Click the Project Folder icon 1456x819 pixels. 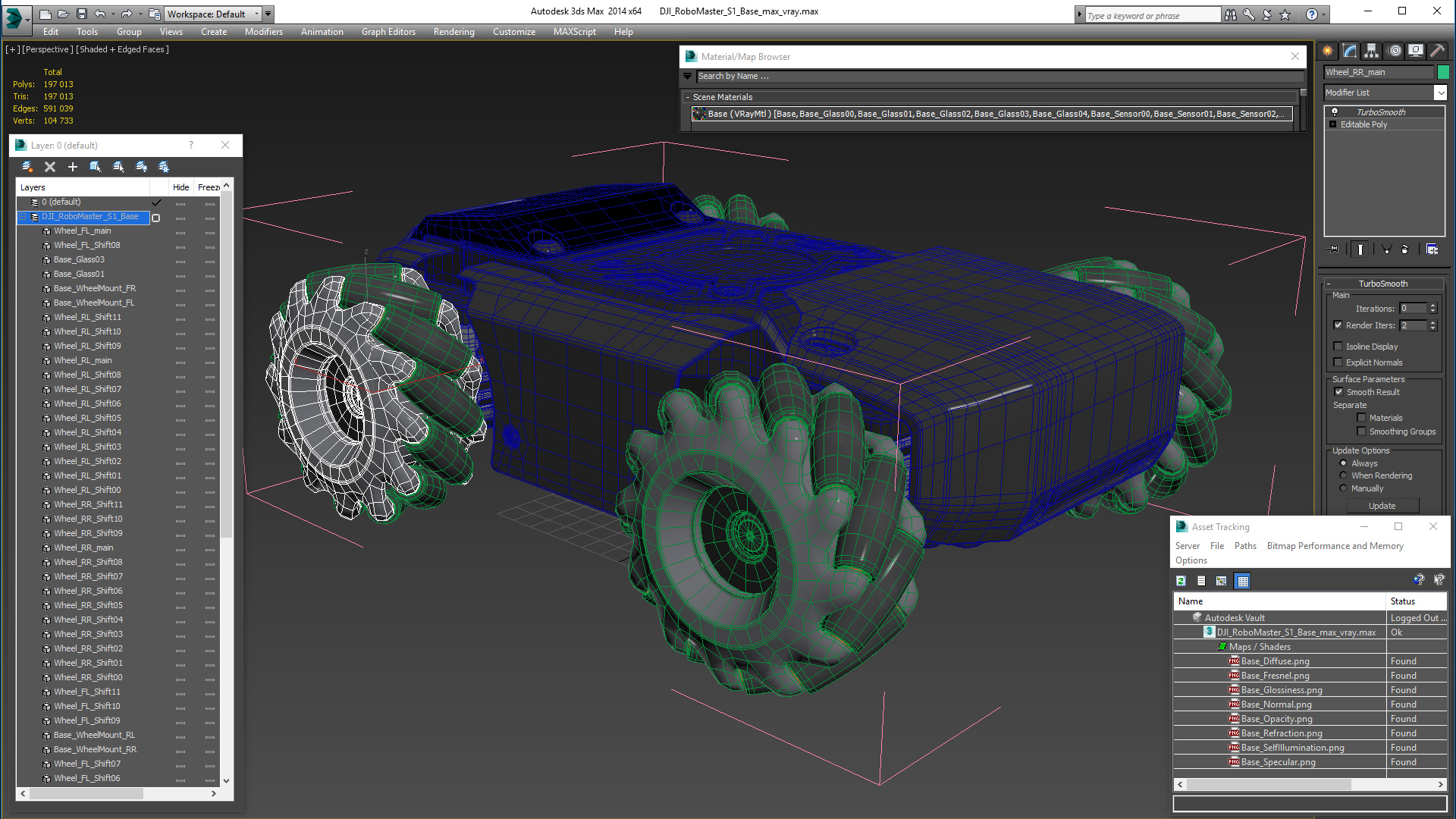(x=154, y=14)
